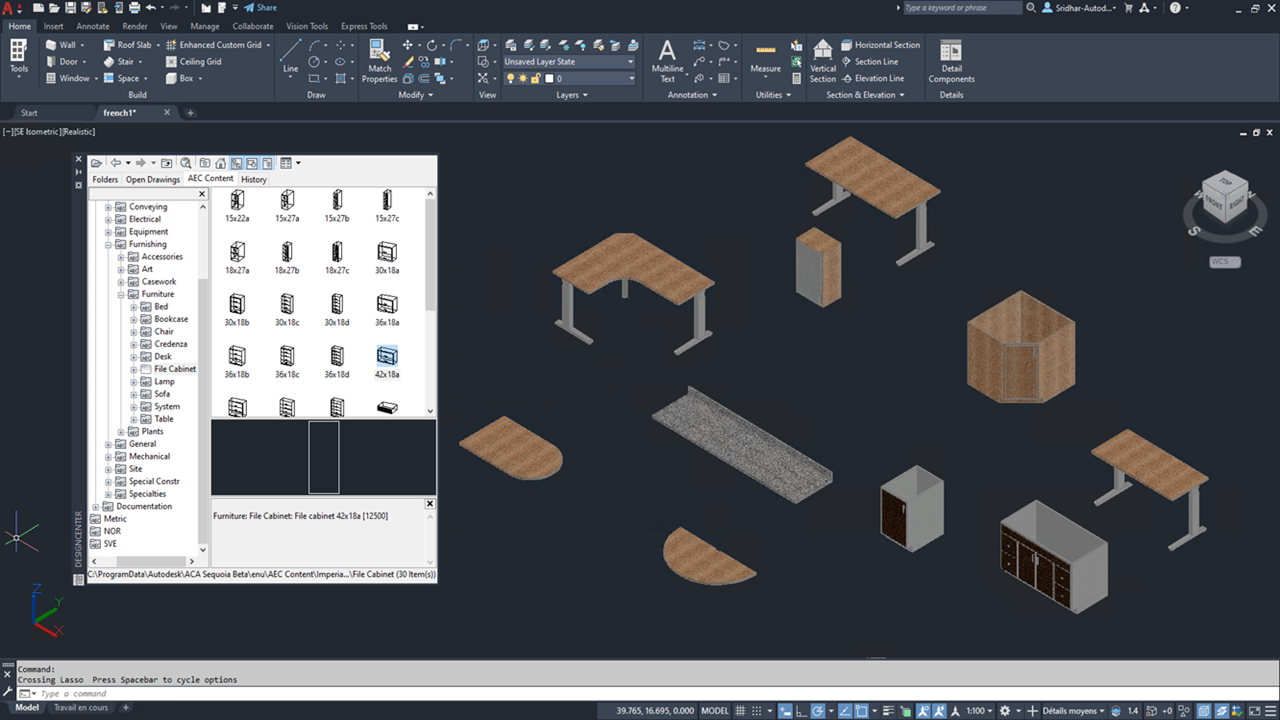Click the Share button in the title bar
The height and width of the screenshot is (720, 1280).
coord(258,7)
